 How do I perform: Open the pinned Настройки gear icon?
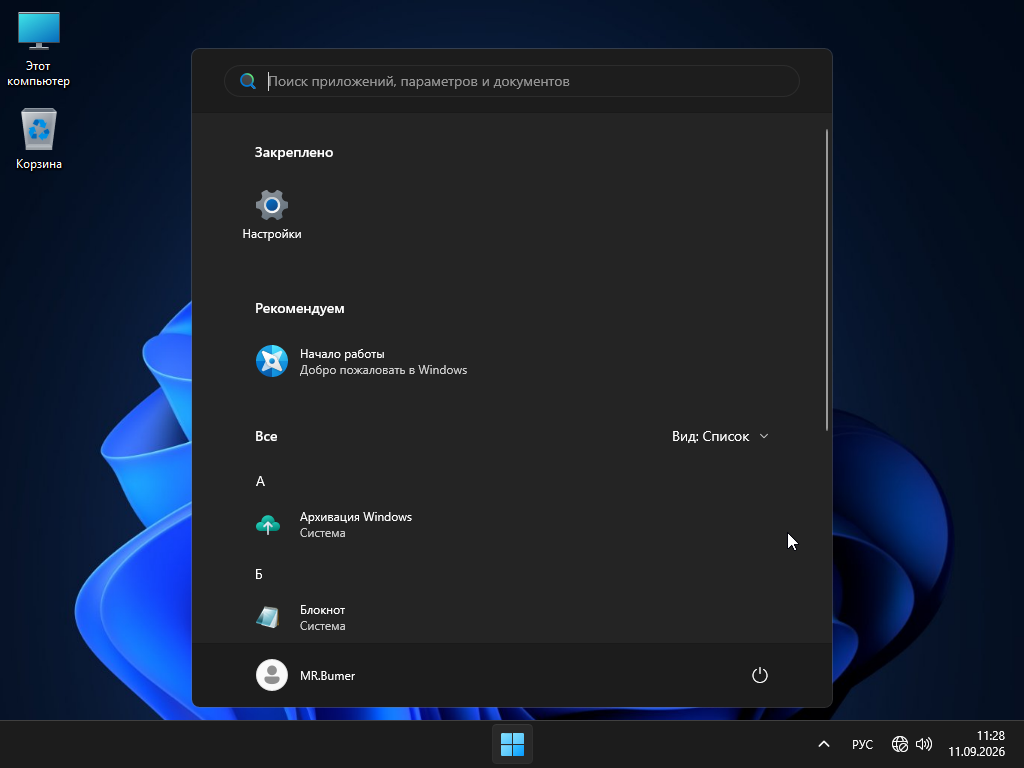[x=272, y=205]
